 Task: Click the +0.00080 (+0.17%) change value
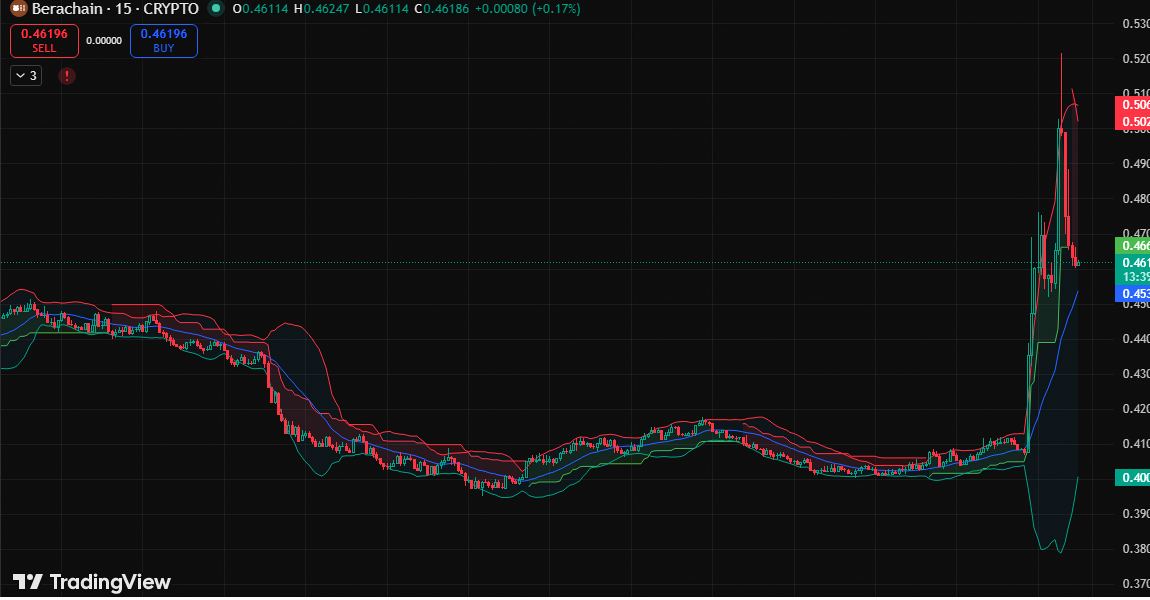pos(527,9)
